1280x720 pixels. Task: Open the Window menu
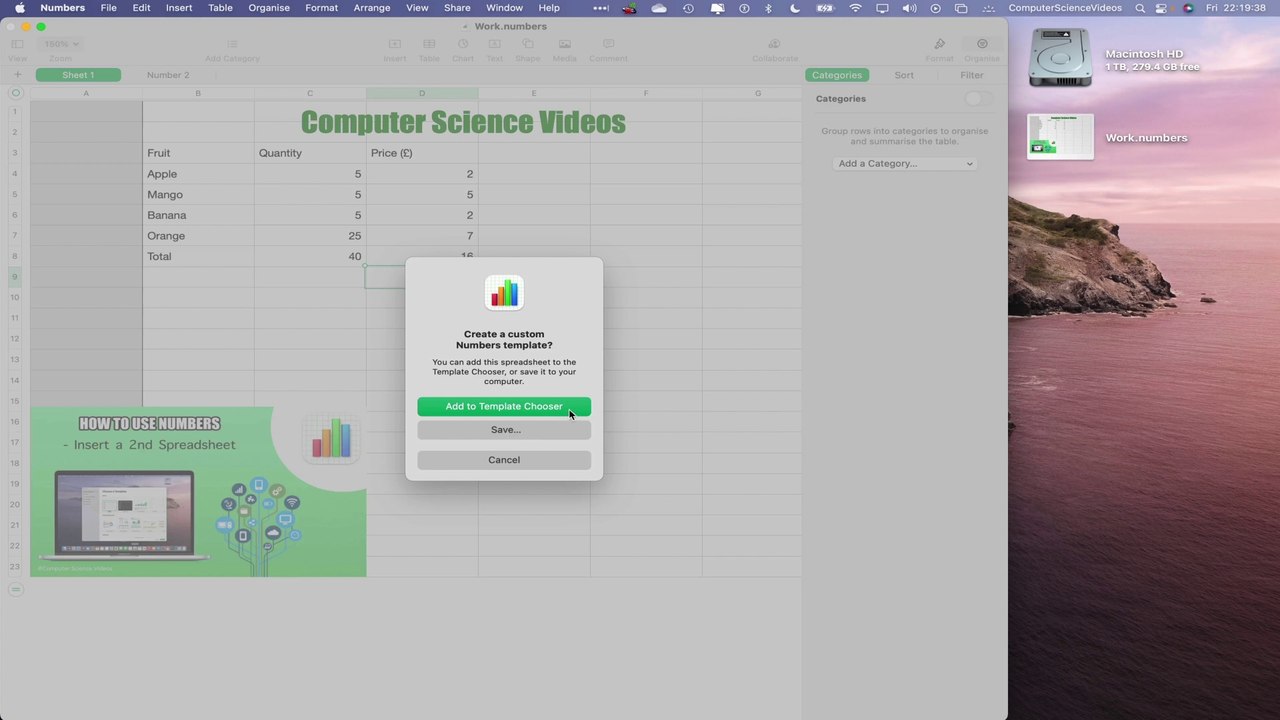click(x=504, y=8)
